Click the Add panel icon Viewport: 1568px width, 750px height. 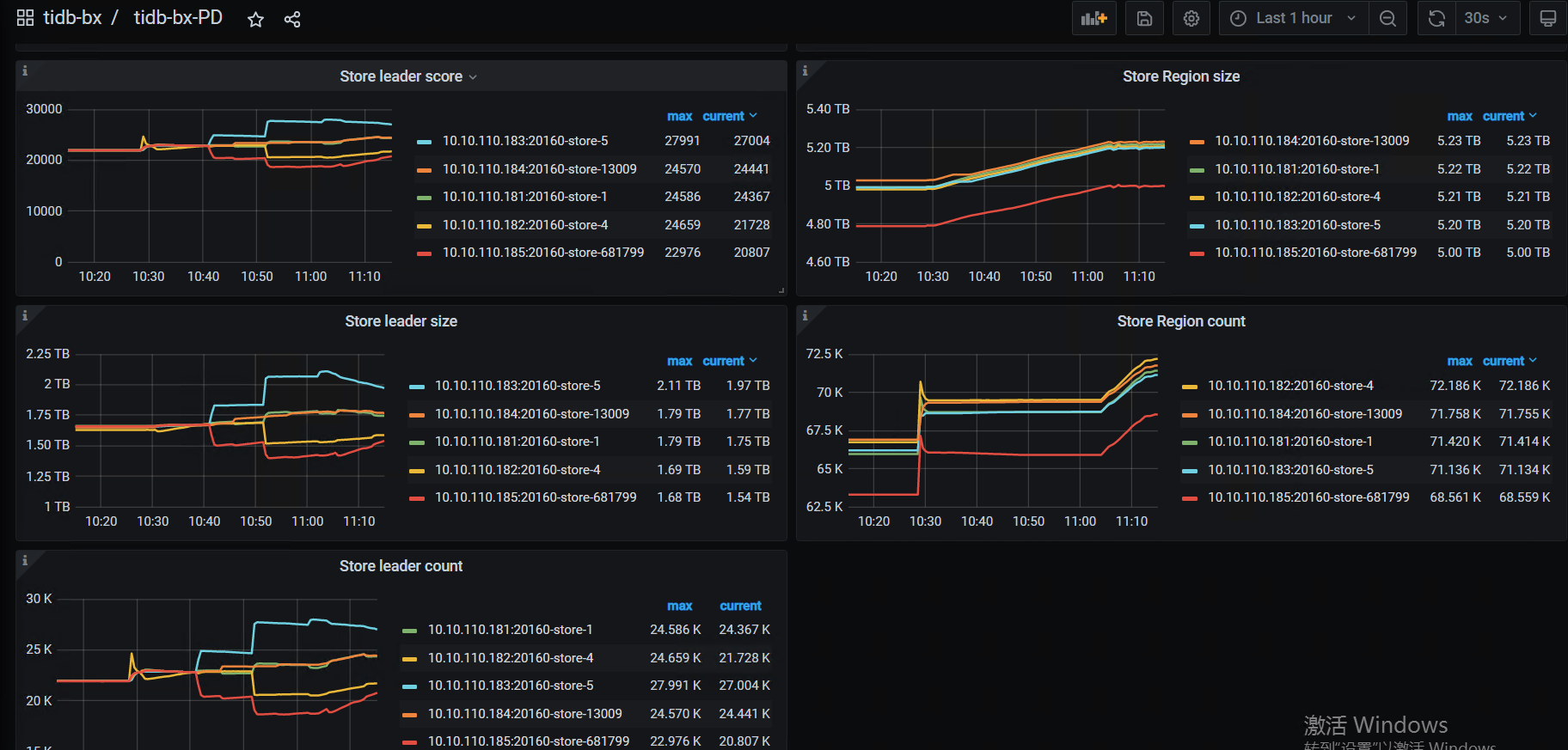click(1093, 18)
